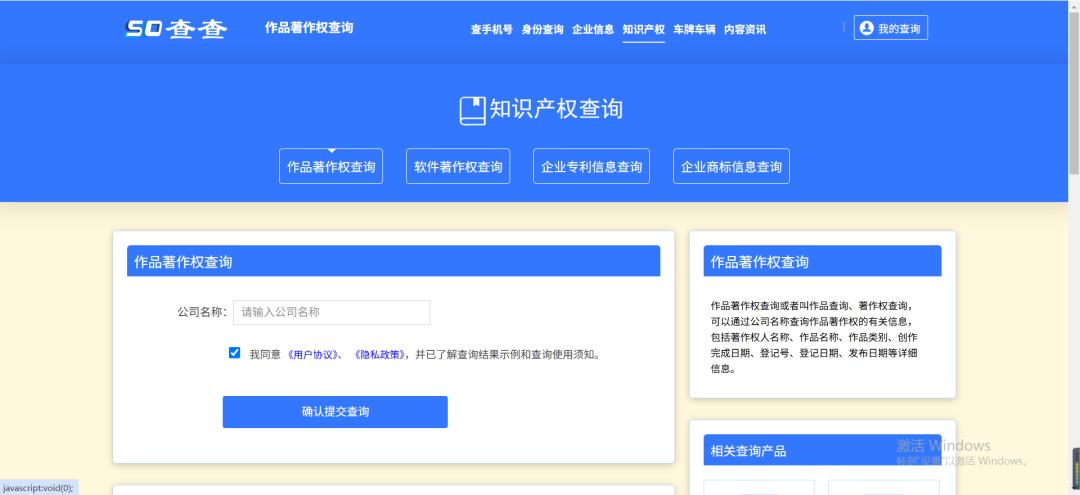The image size is (1080, 495).
Task: Uncheck the 我同意 agreement checkbox
Action: pyautogui.click(x=234, y=353)
